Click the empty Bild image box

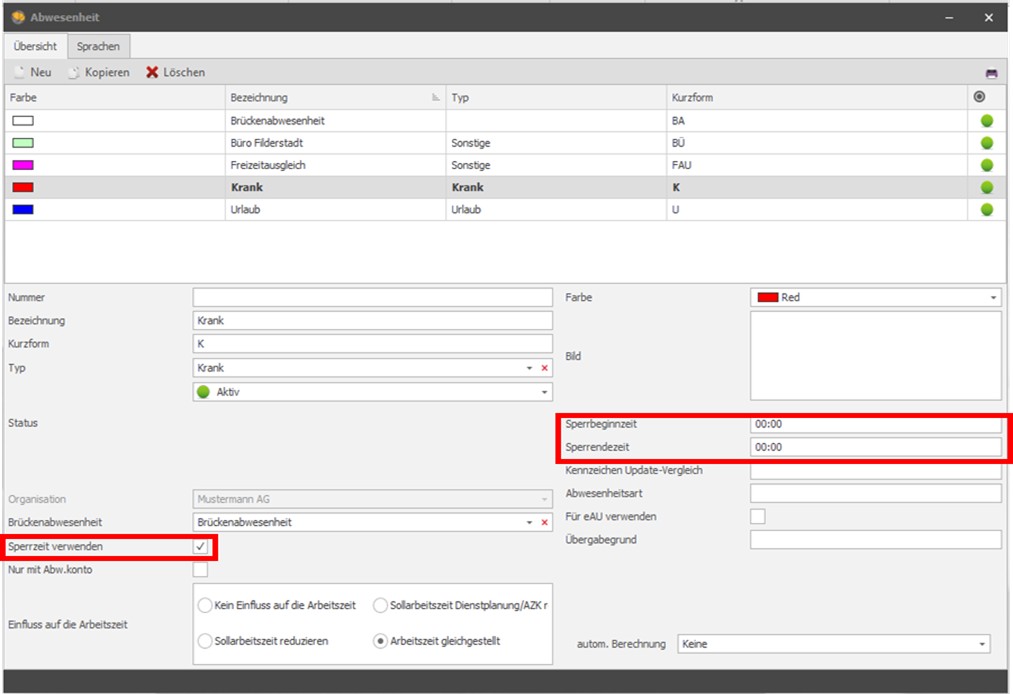875,356
